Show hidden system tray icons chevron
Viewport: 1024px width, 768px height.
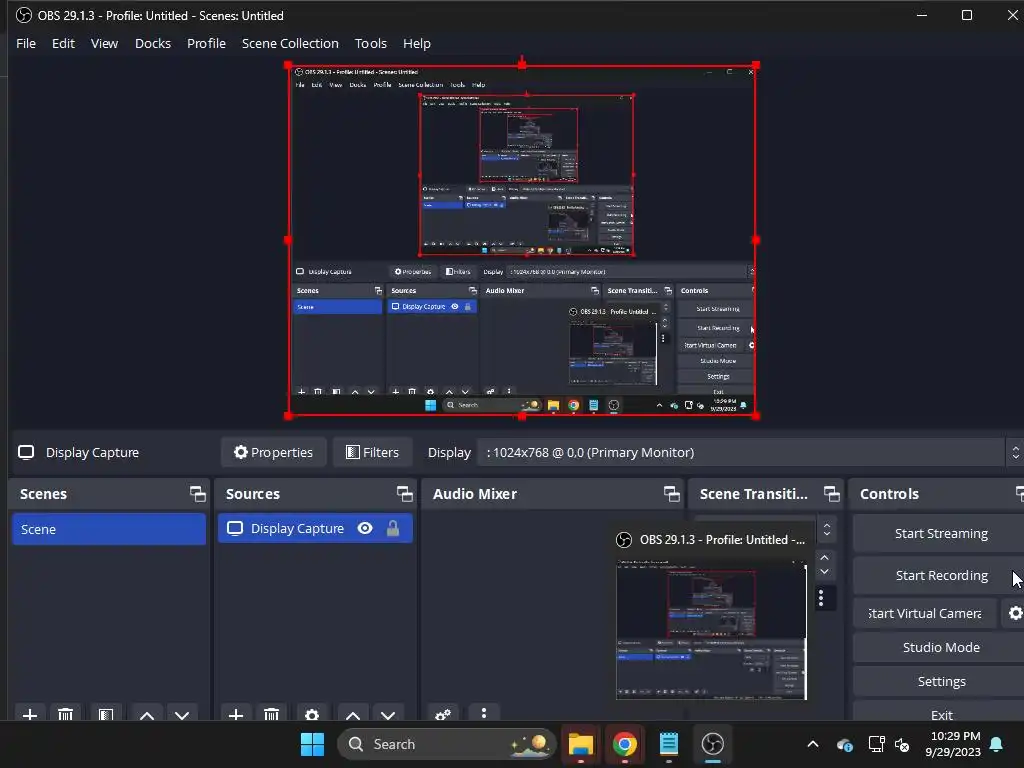pyautogui.click(x=813, y=744)
